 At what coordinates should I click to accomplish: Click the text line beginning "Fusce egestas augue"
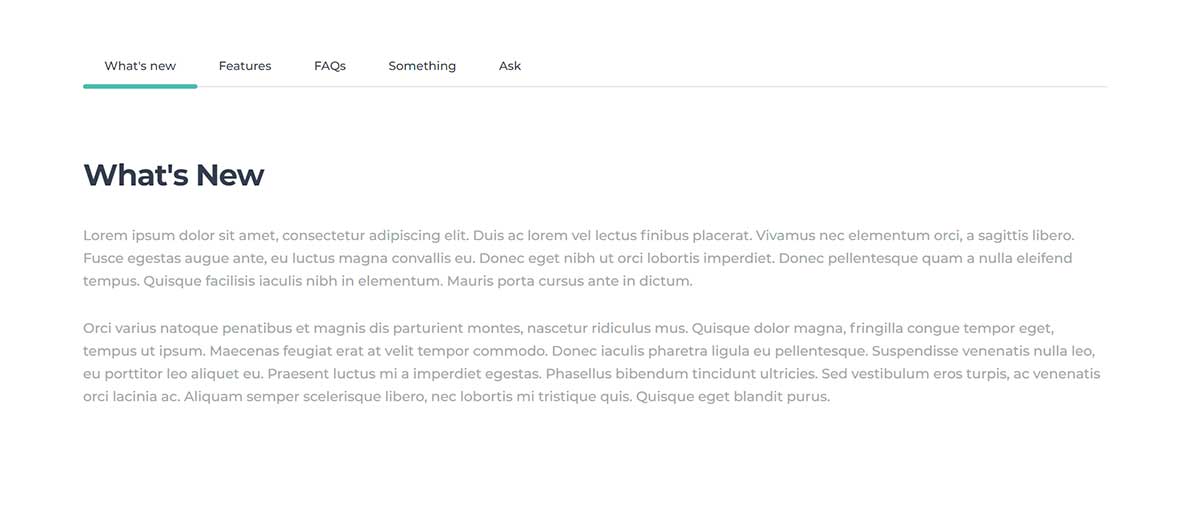coord(577,258)
